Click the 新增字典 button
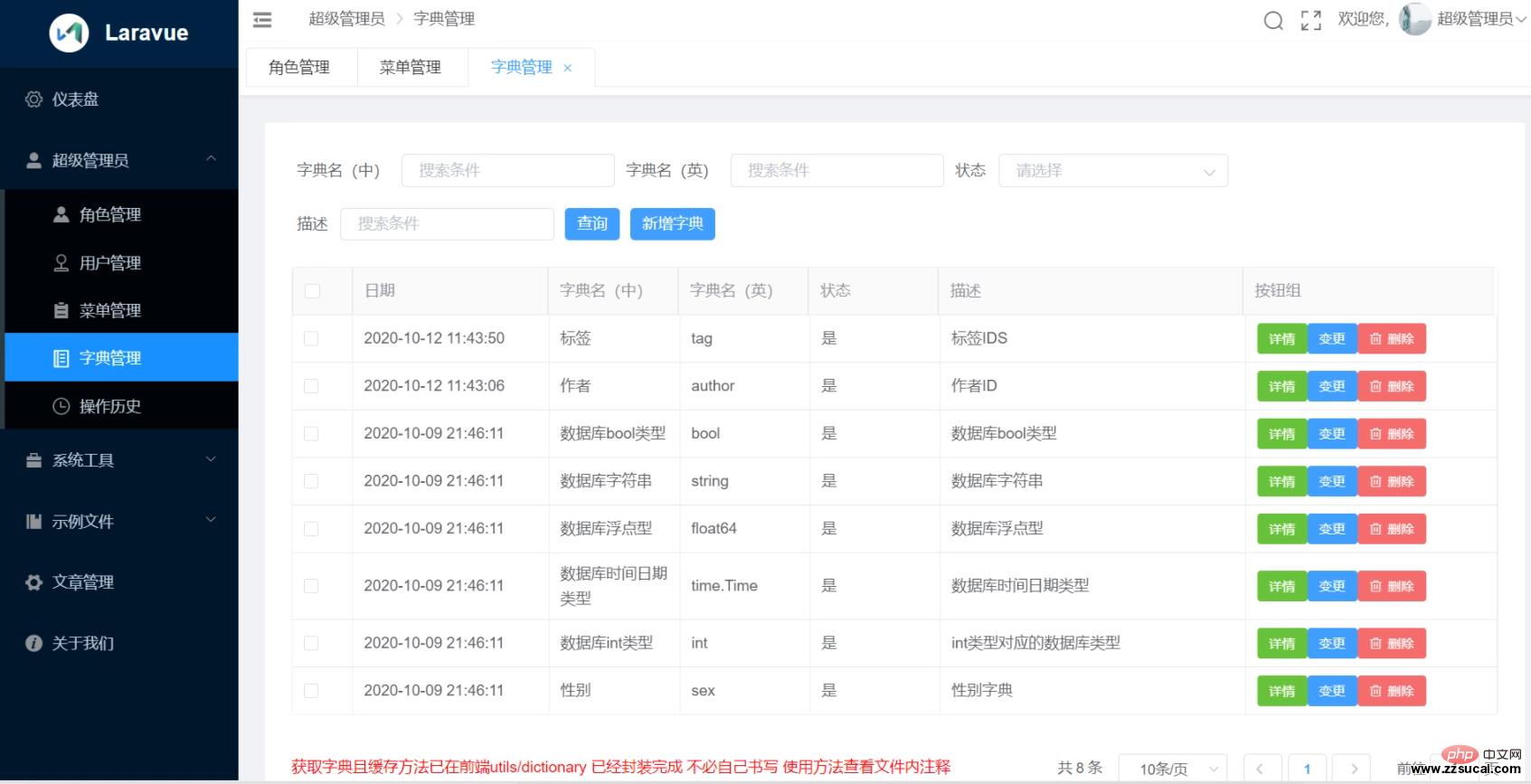The height and width of the screenshot is (784, 1531). point(673,224)
